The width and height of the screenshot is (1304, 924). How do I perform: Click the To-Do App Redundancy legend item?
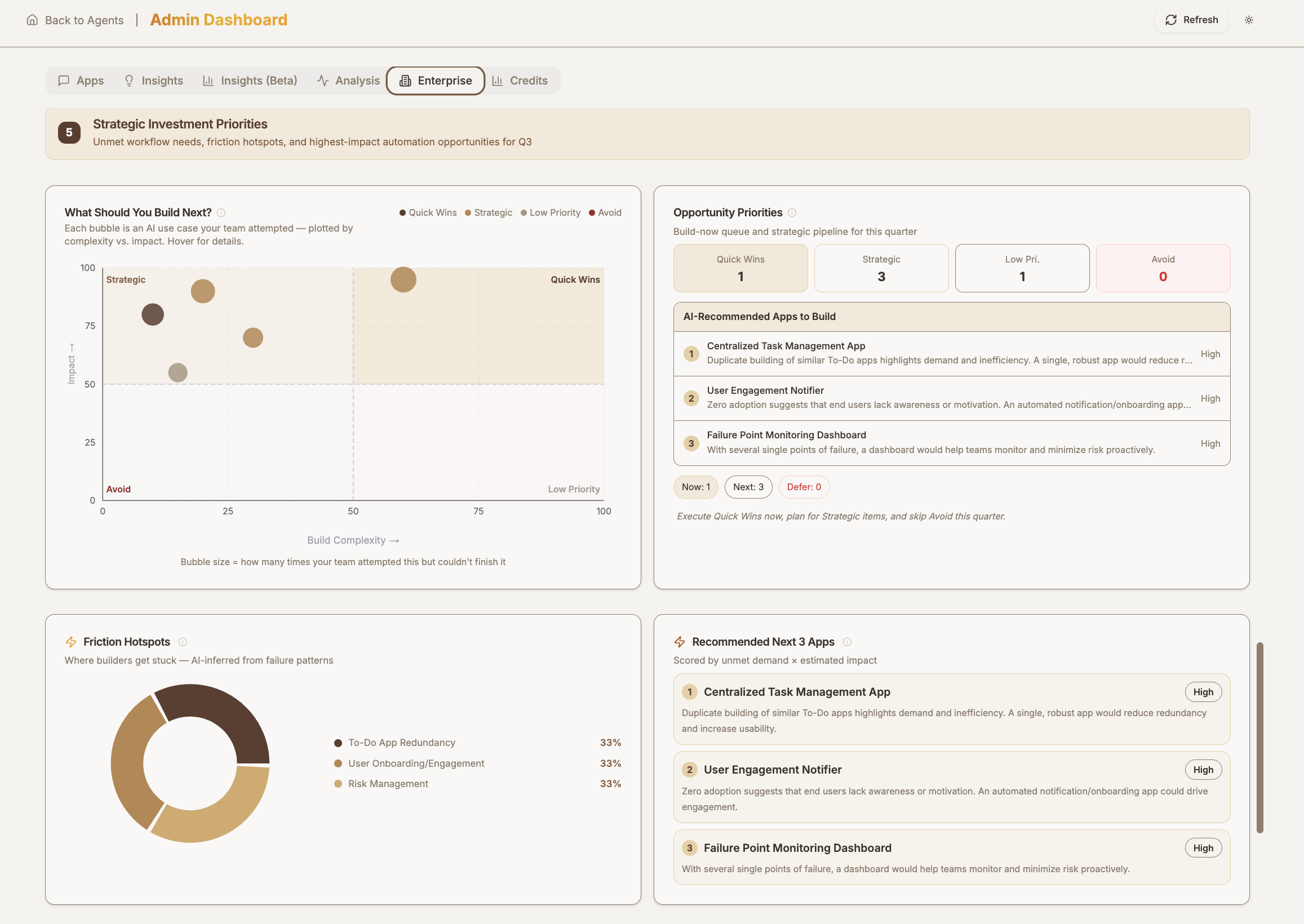point(478,743)
